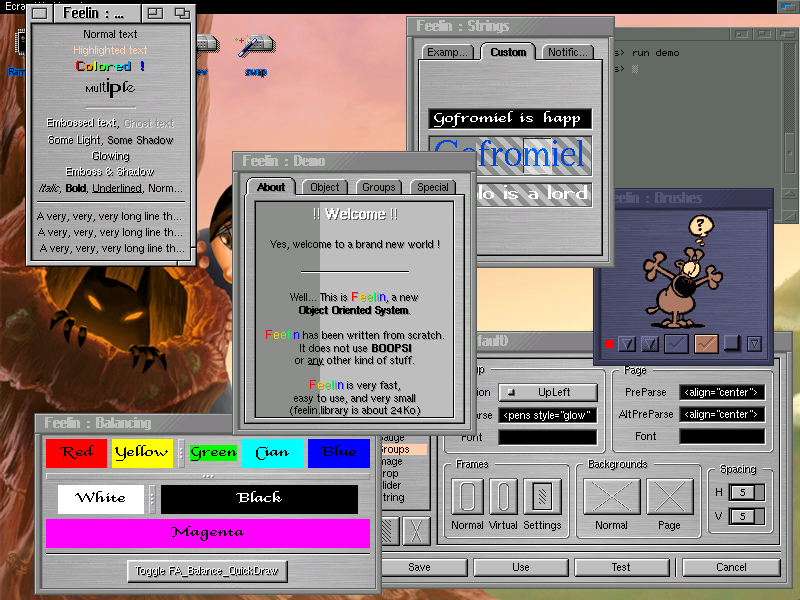Select the Slider list item in preferences
This screenshot has width=800, height=600.
click(392, 485)
